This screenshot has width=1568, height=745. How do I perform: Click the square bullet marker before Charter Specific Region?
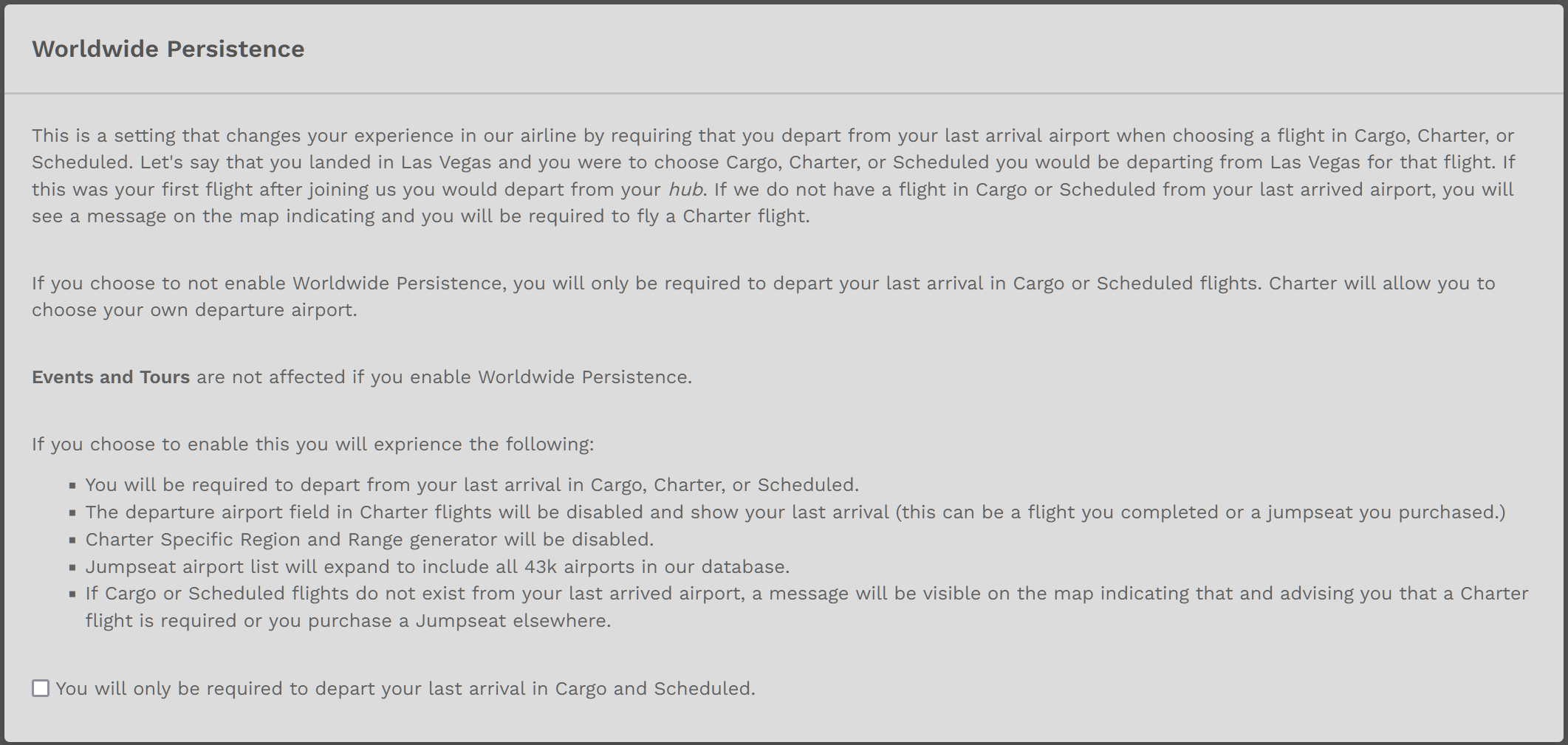coord(72,540)
